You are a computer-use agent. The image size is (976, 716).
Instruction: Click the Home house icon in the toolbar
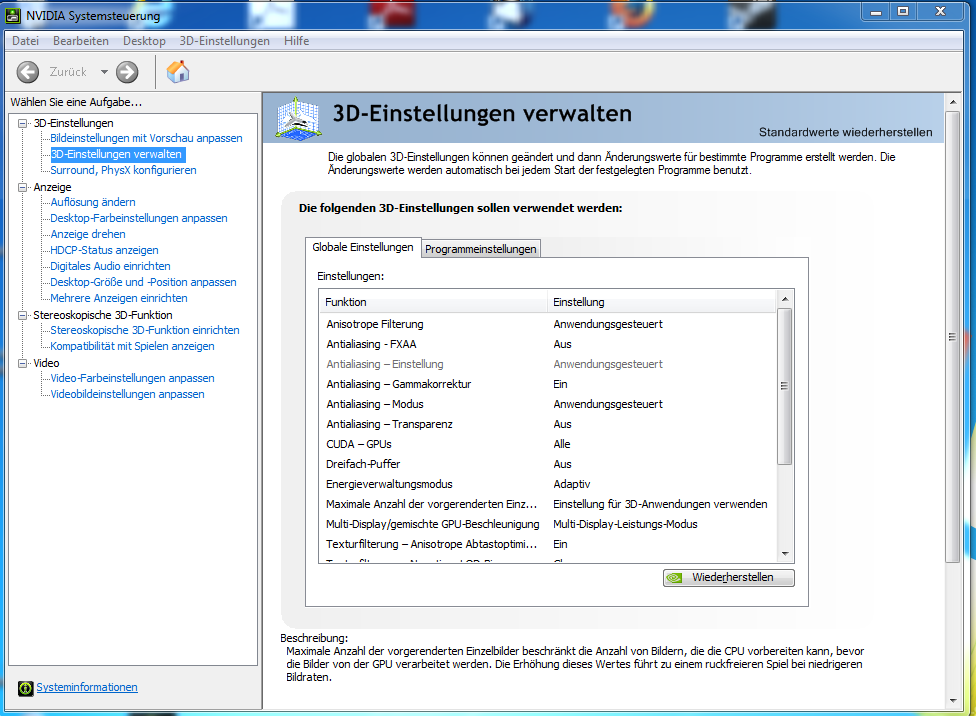(x=178, y=72)
